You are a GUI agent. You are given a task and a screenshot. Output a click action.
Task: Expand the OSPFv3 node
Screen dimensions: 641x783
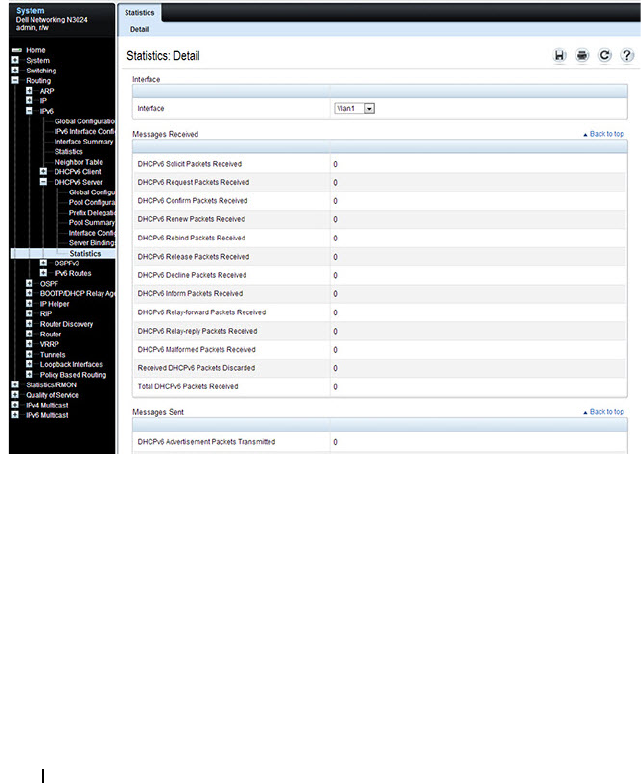[43, 263]
